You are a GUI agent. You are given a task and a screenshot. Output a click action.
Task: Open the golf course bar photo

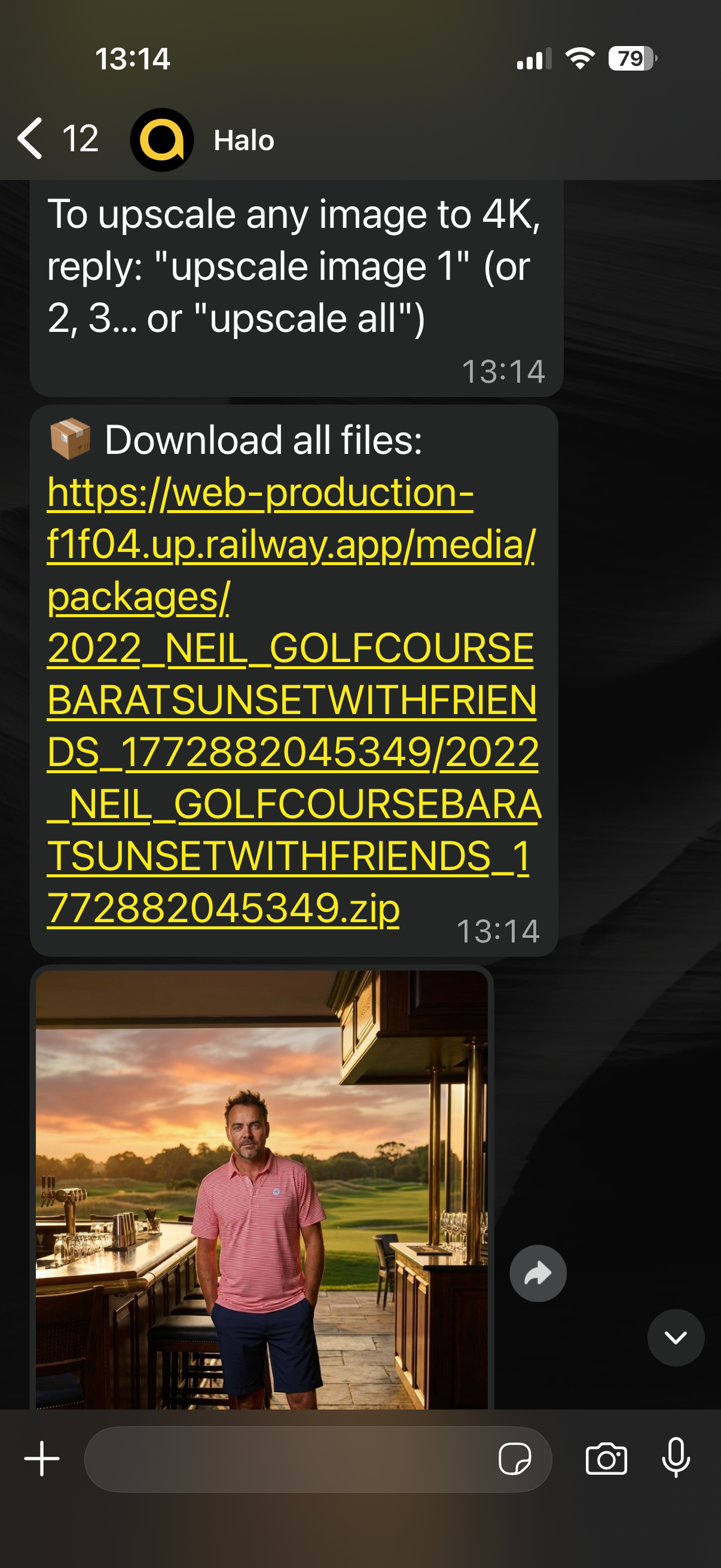(262, 1189)
